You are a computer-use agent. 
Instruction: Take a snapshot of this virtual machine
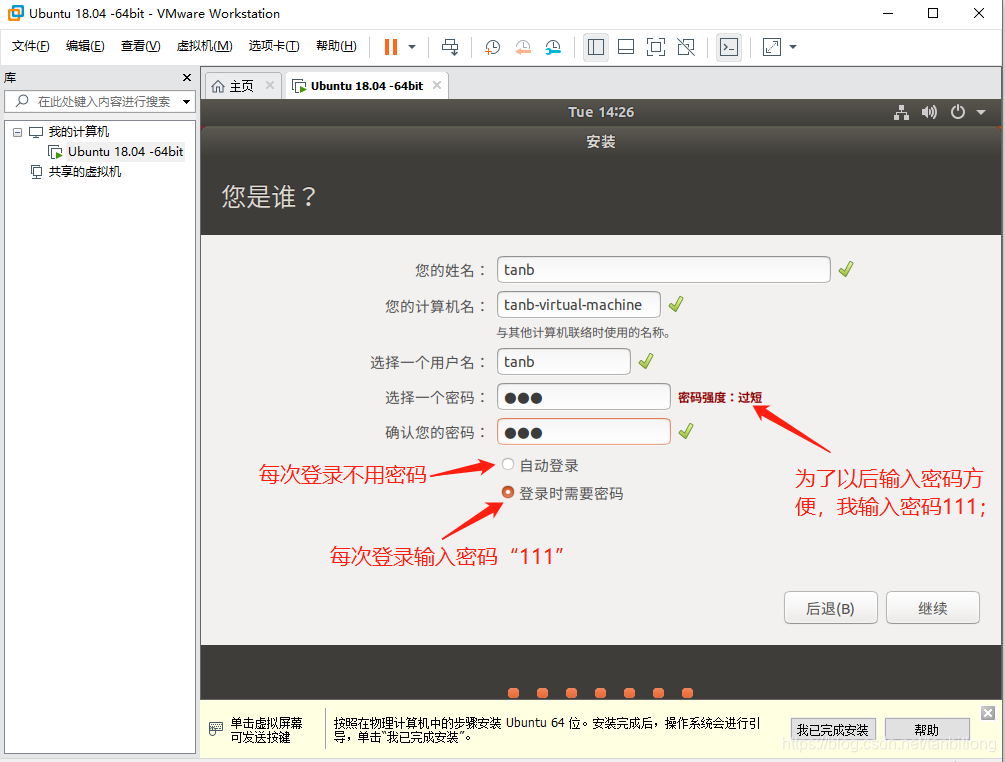491,46
